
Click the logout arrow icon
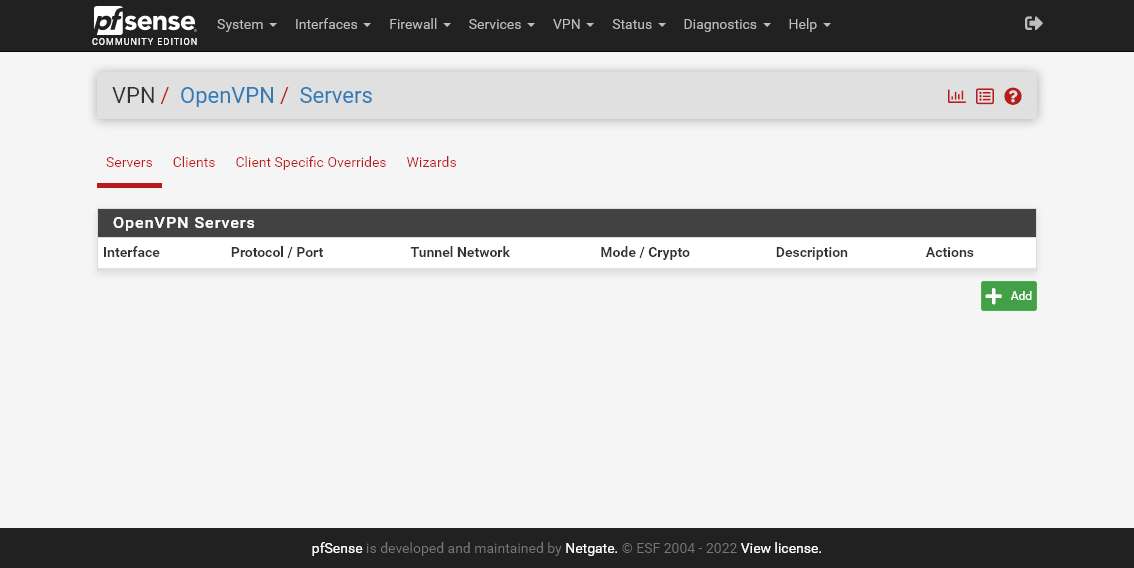click(1033, 24)
